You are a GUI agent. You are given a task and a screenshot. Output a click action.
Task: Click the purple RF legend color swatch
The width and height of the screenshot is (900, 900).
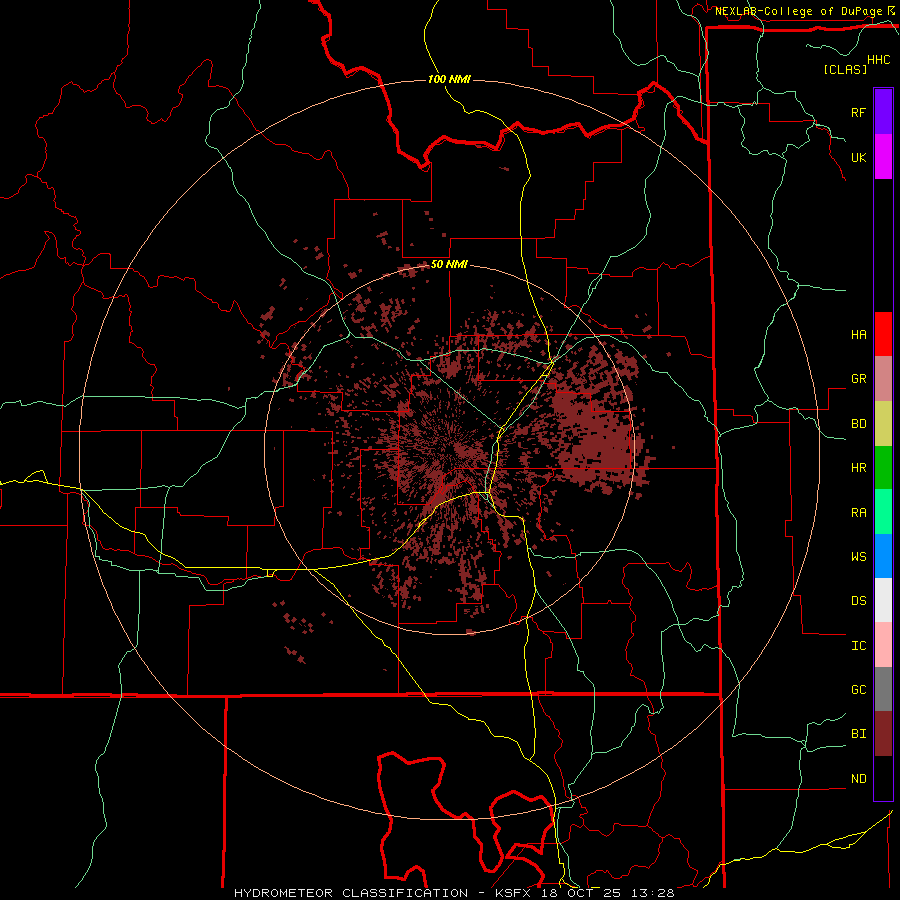point(883,112)
